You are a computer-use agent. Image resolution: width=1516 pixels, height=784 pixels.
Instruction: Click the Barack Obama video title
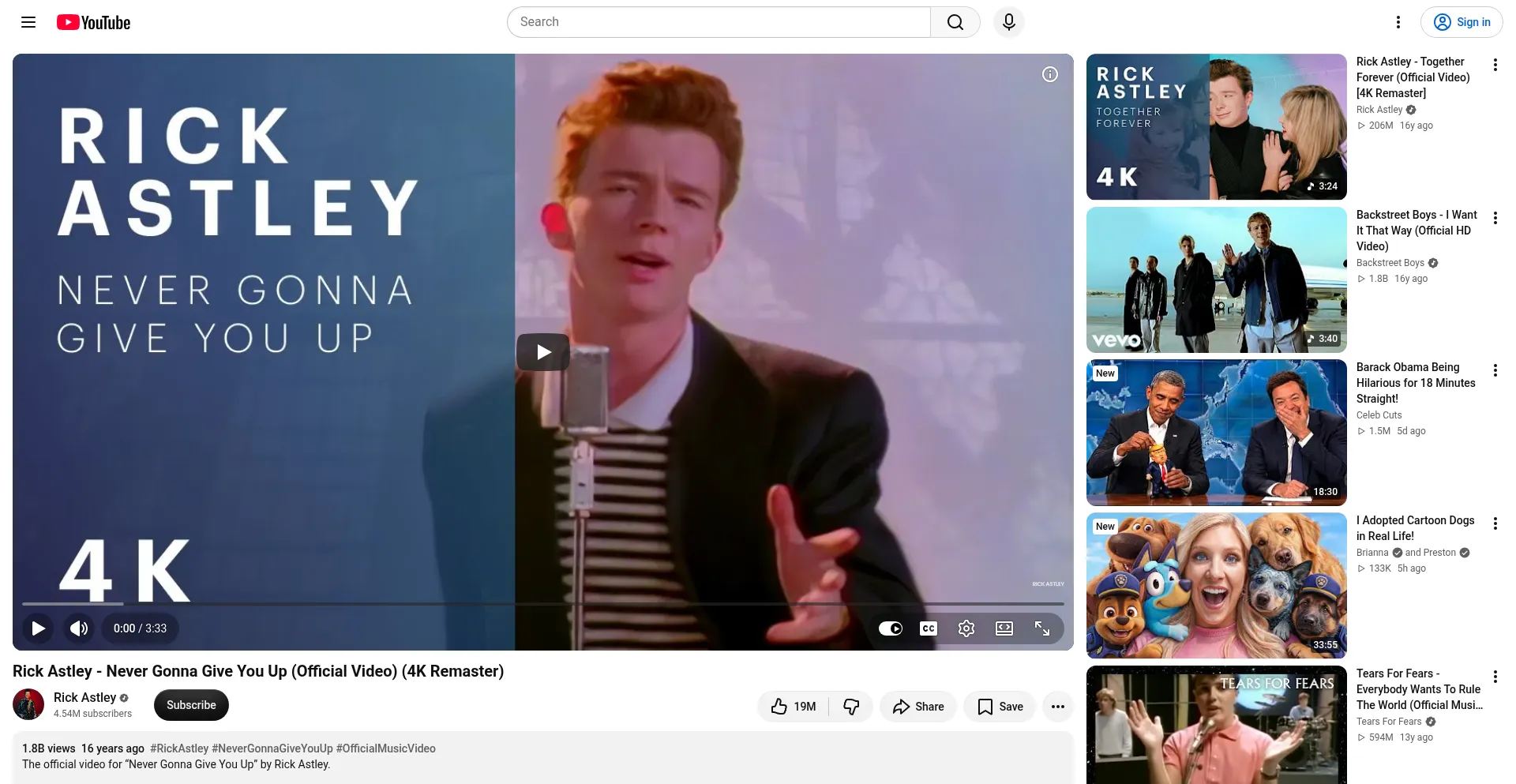[1416, 383]
